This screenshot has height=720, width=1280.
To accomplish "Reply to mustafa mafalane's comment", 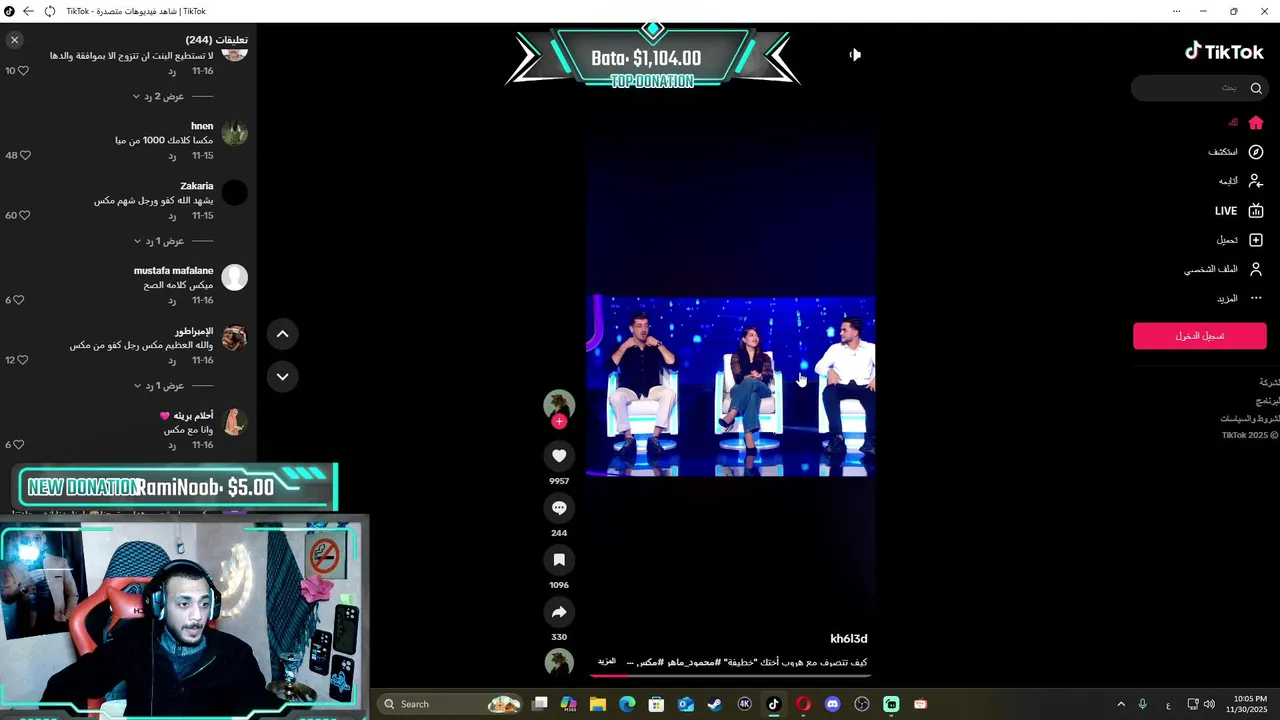I will tap(172, 301).
